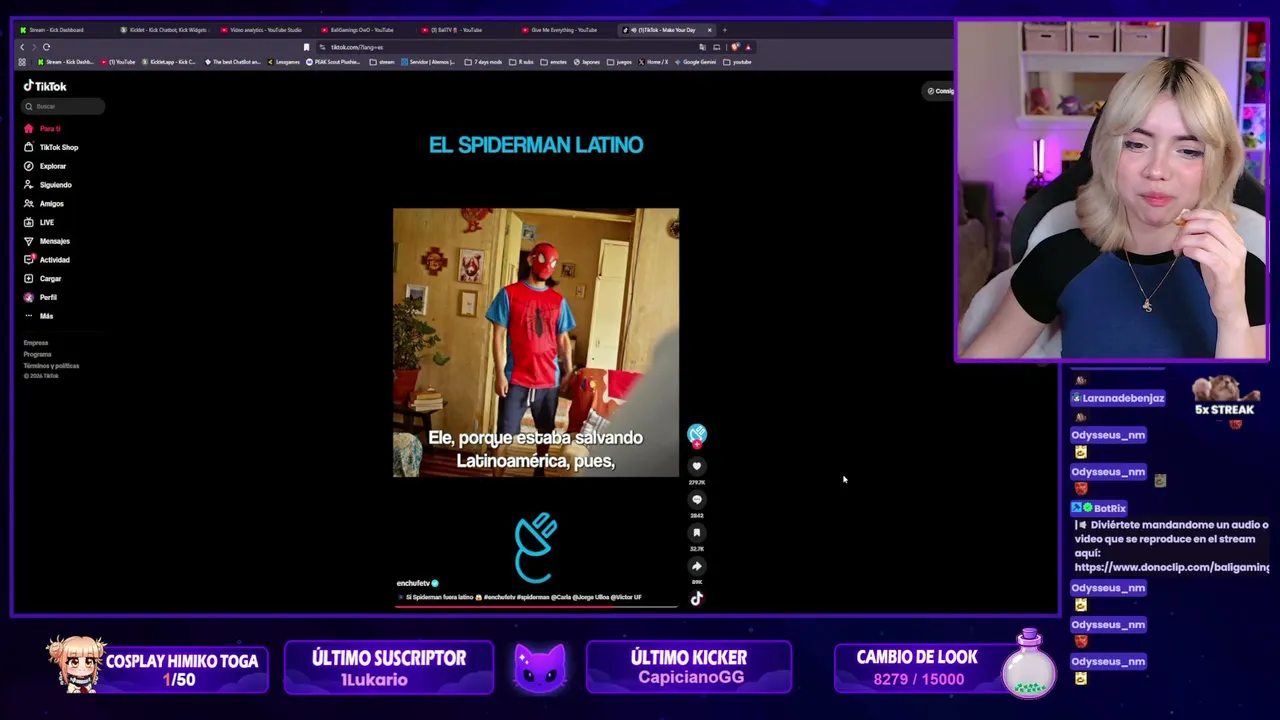Reload the page with the refresh icon
Screen dimensions: 1280x720
[46, 47]
